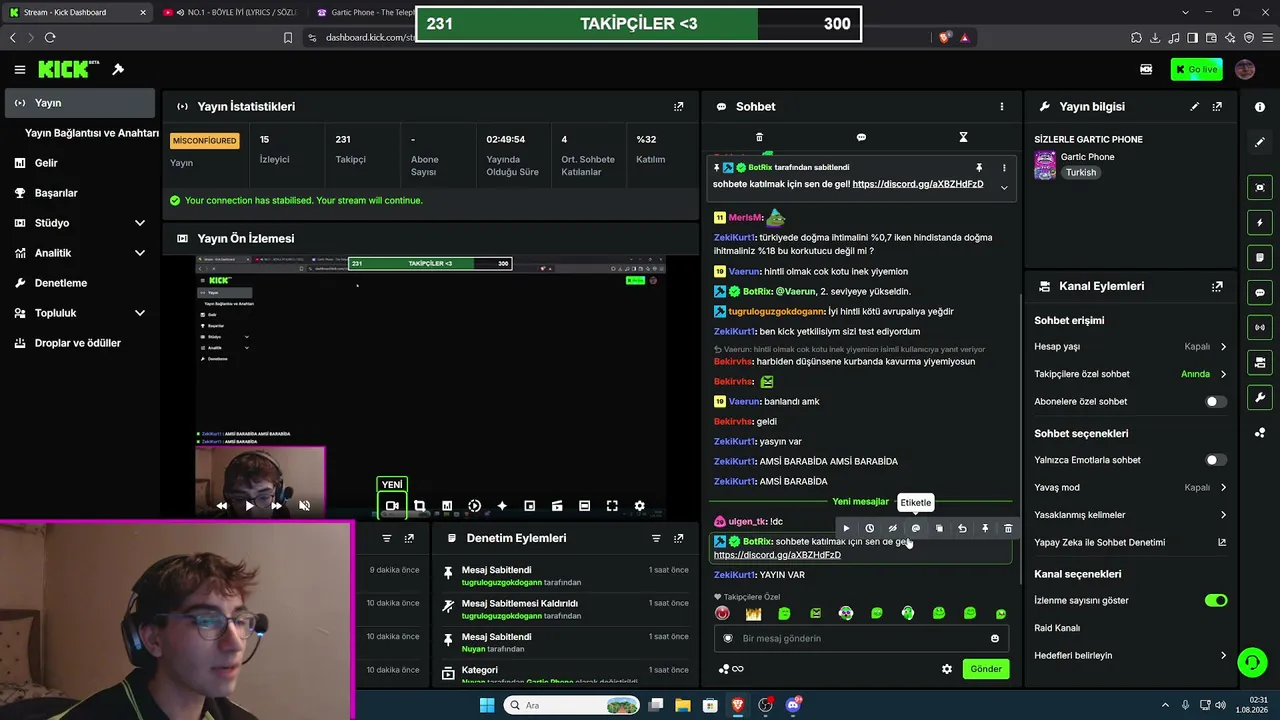Screen dimensions: 1280x720
Task: Edit stream info with the pencil icon
Action: 1194,106
